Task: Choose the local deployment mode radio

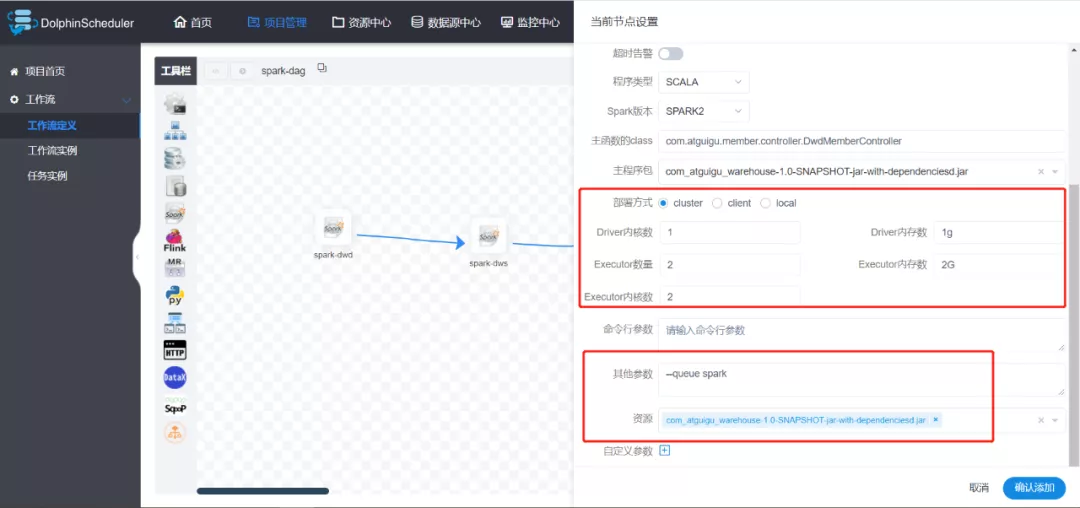Action: point(765,203)
